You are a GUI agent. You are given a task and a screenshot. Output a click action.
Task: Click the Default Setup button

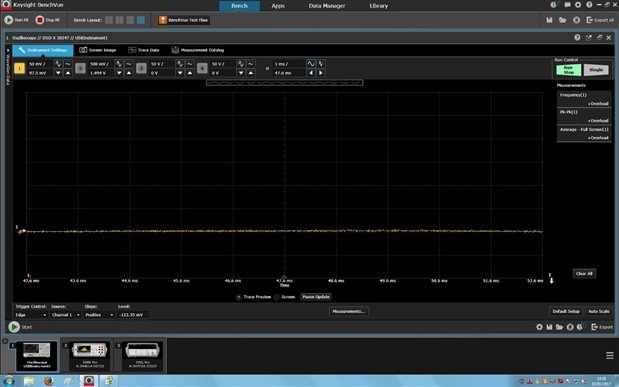point(566,311)
